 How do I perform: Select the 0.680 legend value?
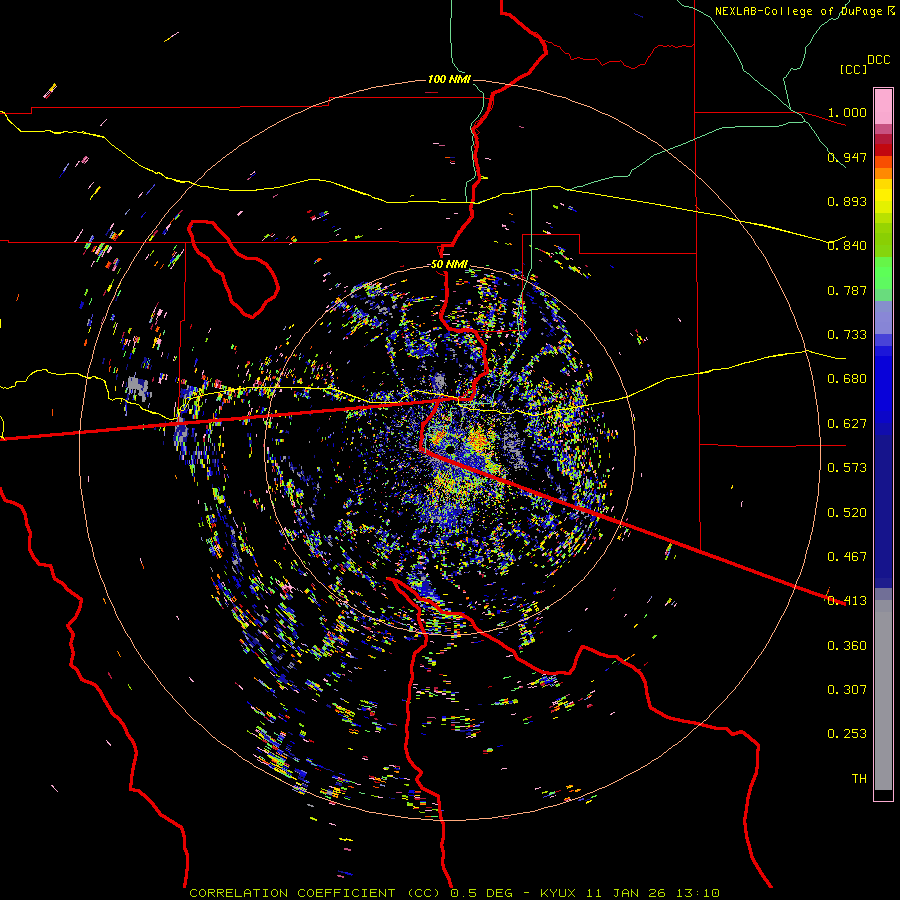coord(847,379)
